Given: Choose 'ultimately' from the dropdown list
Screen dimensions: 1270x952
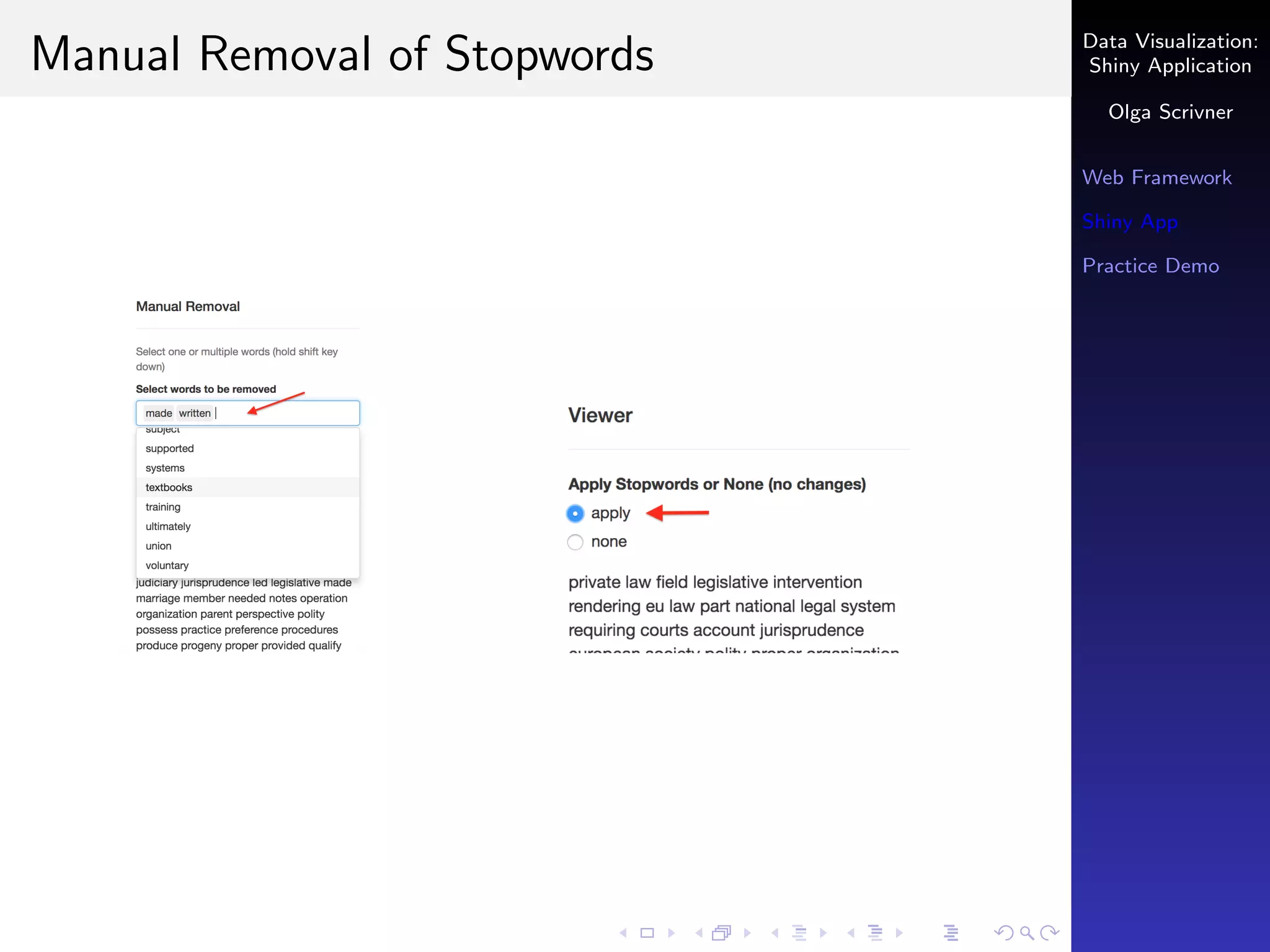Looking at the screenshot, I should tap(247, 527).
